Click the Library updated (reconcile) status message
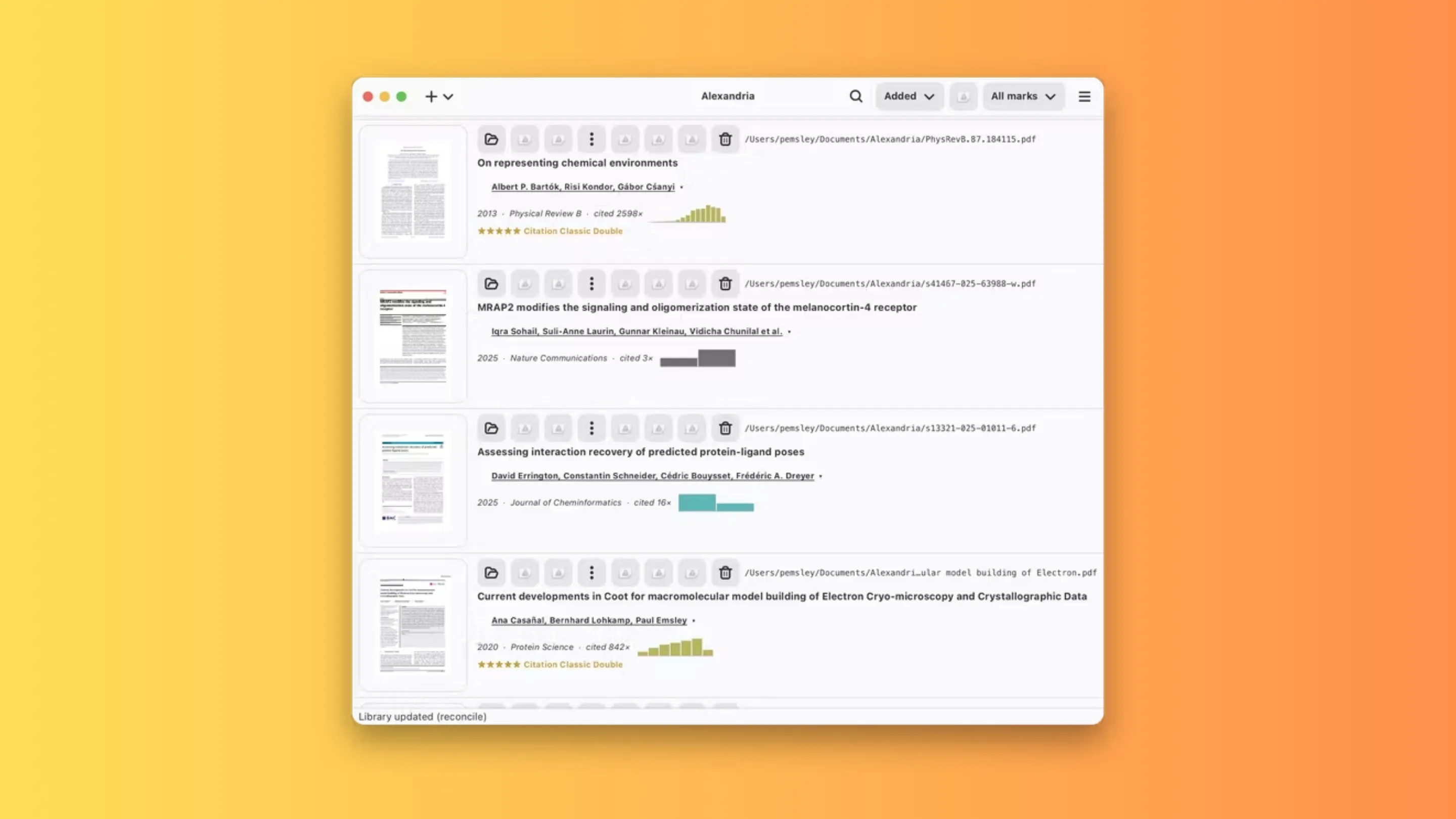This screenshot has height=819, width=1456. pos(422,717)
